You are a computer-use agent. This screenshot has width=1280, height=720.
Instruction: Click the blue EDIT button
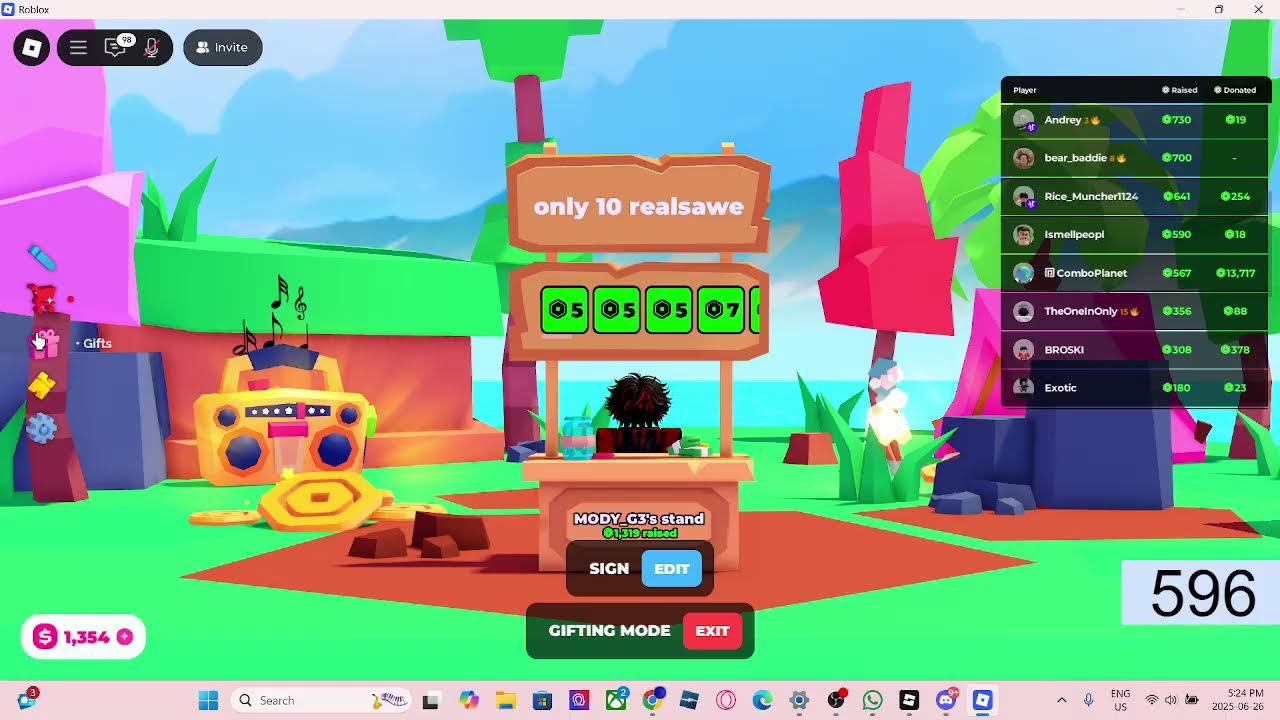pyautogui.click(x=672, y=569)
